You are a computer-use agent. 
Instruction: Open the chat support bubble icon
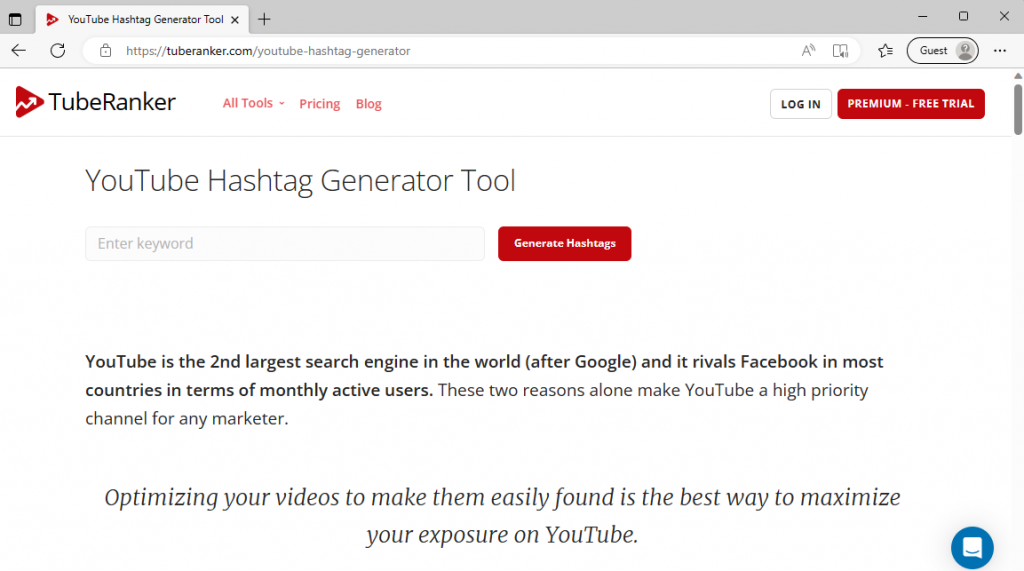pyautogui.click(x=971, y=547)
